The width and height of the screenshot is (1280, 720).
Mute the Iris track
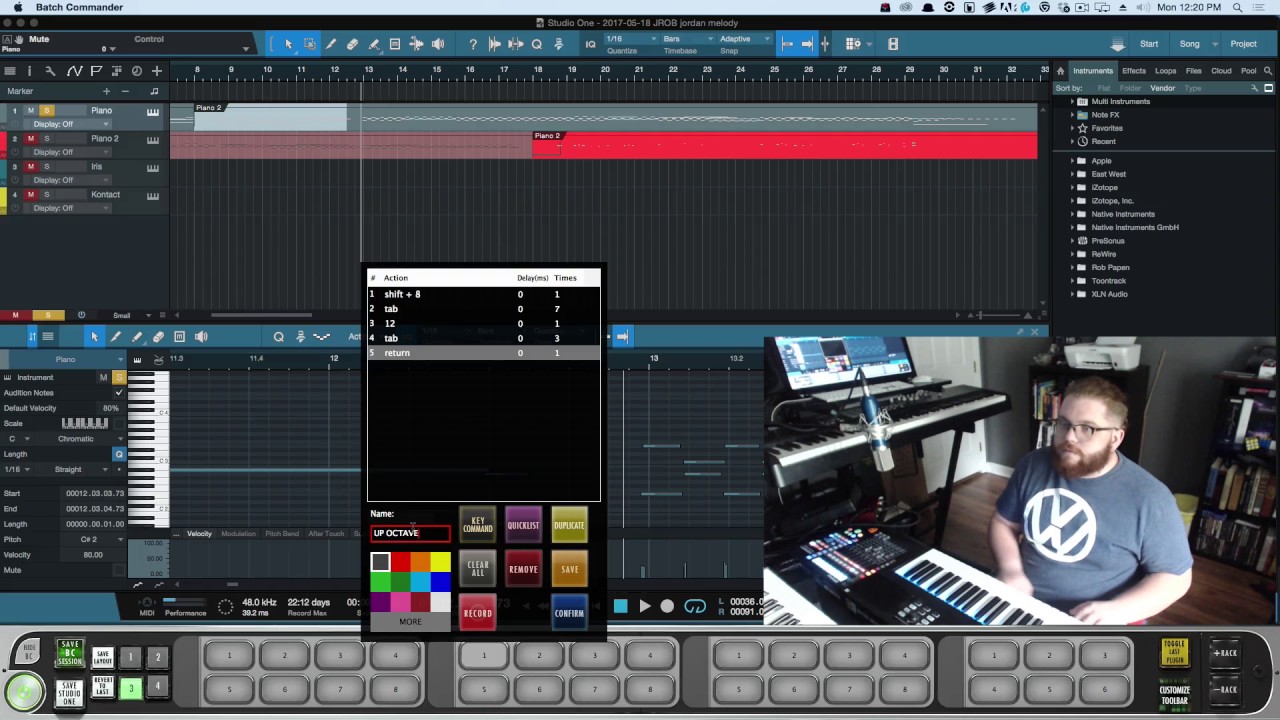pyautogui.click(x=30, y=167)
